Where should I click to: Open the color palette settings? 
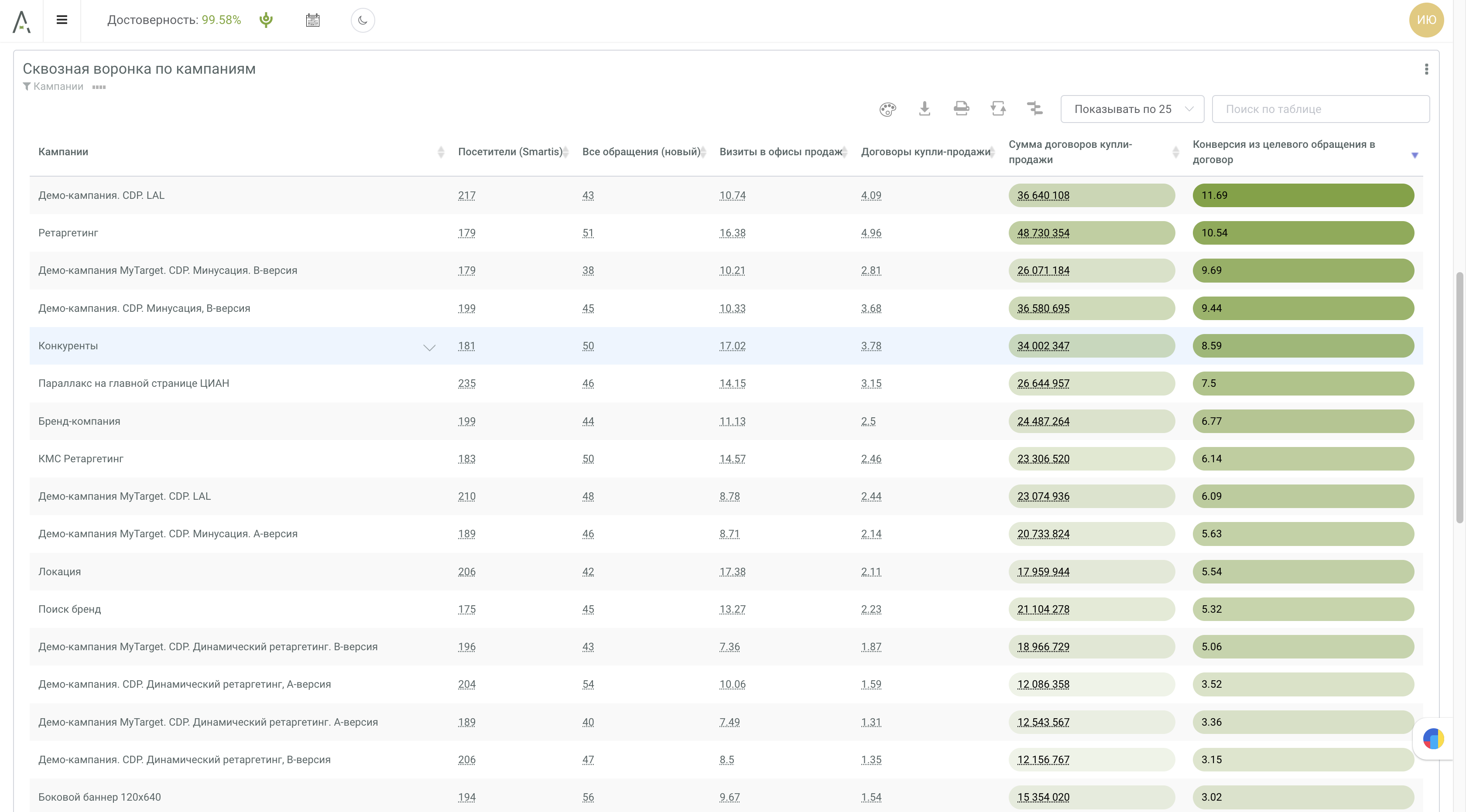887,109
